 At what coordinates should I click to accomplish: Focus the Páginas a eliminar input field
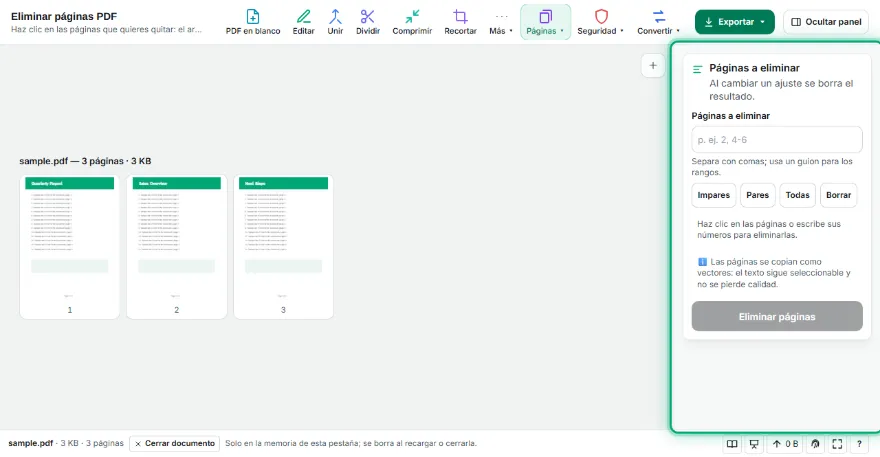pos(777,140)
